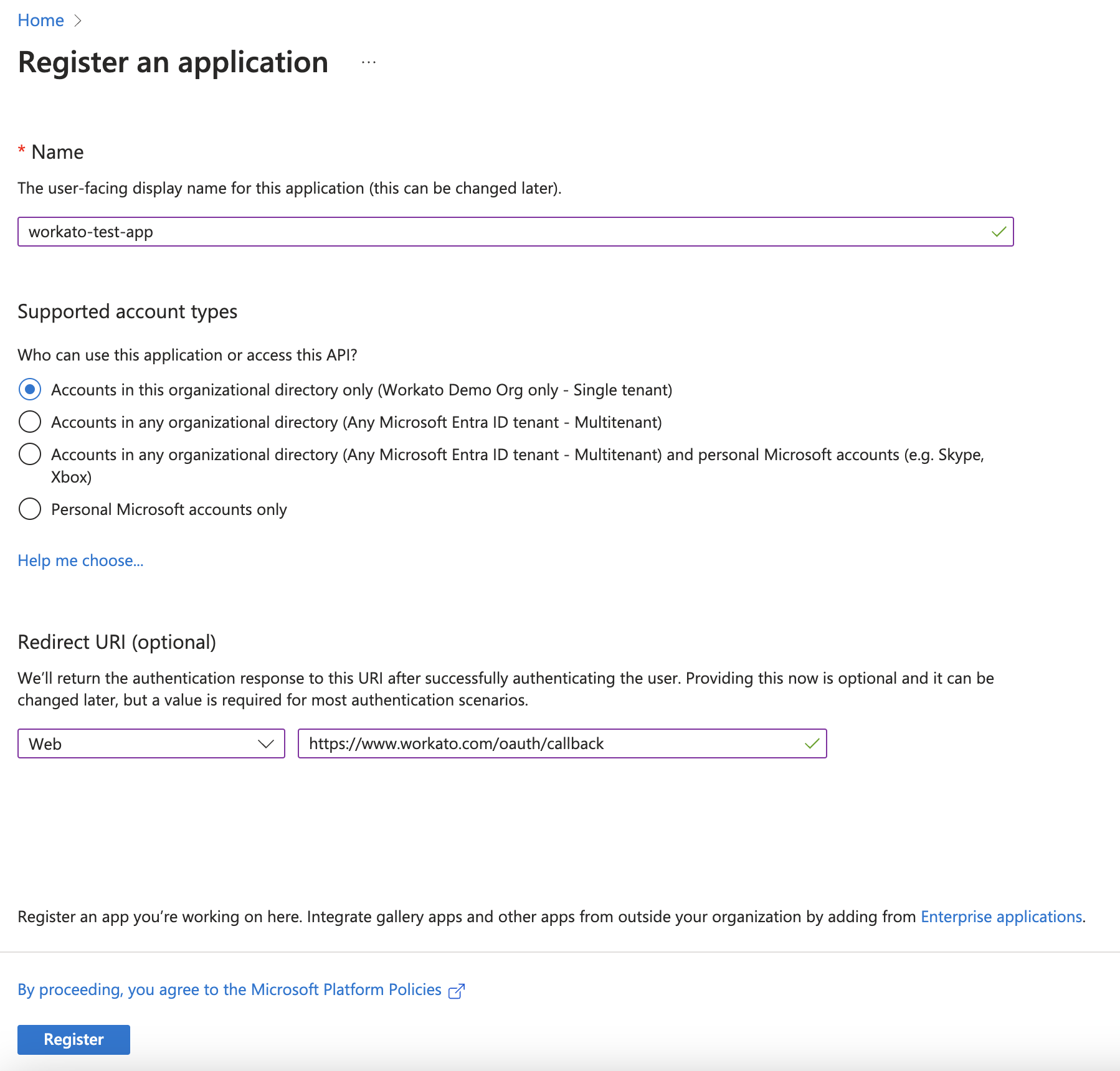Open Enterprise applications link
The height and width of the screenshot is (1071, 1120).
pyautogui.click(x=1002, y=916)
